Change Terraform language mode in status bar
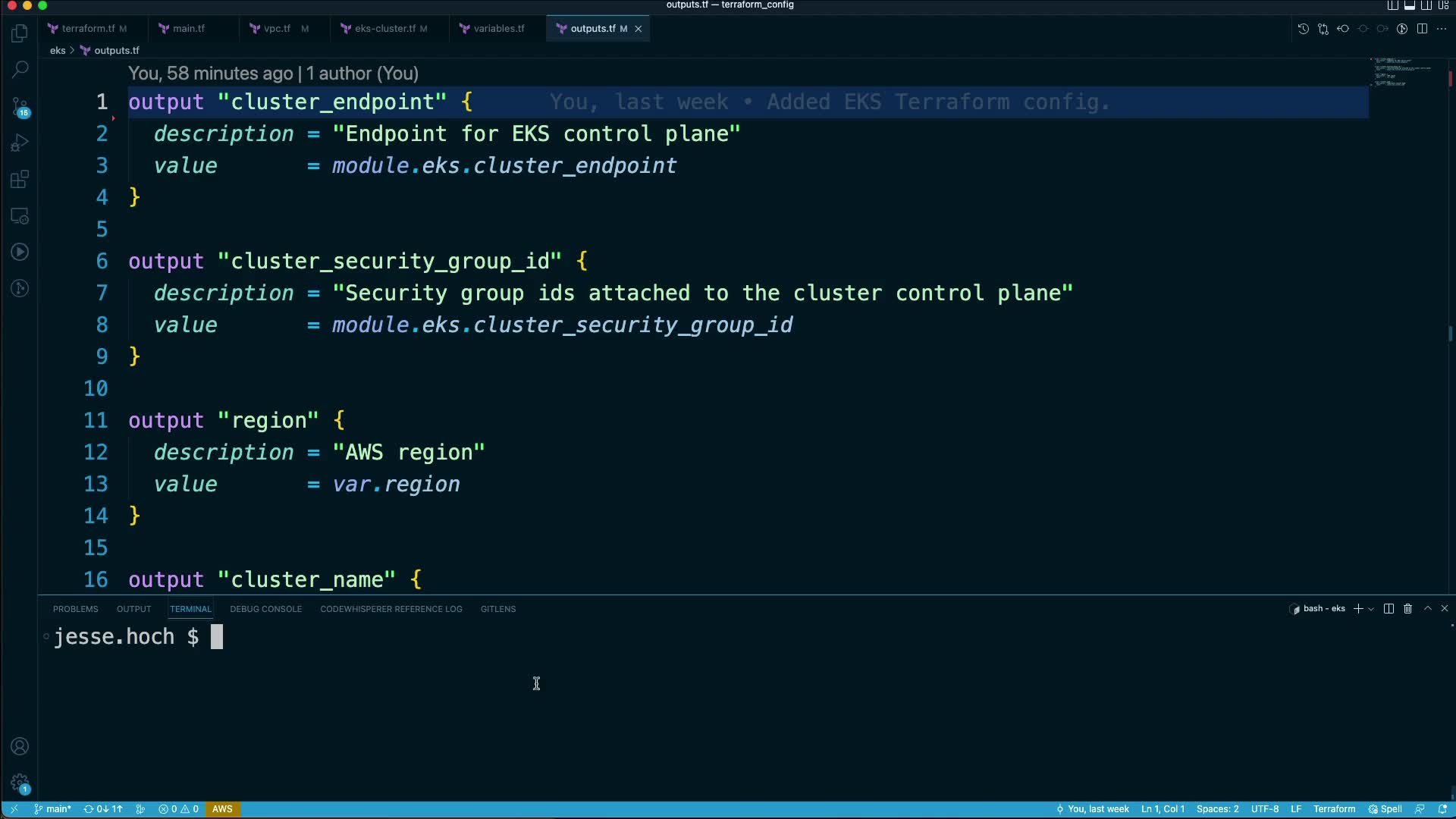Image resolution: width=1456 pixels, height=819 pixels. (x=1334, y=809)
